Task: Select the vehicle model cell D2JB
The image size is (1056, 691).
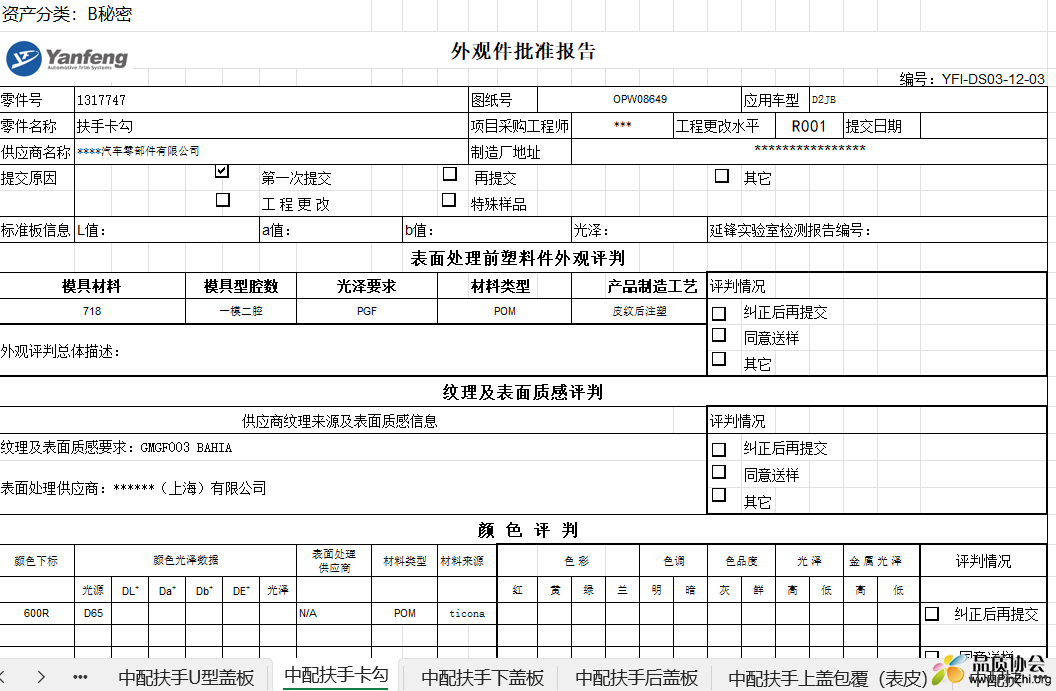Action: [x=928, y=100]
